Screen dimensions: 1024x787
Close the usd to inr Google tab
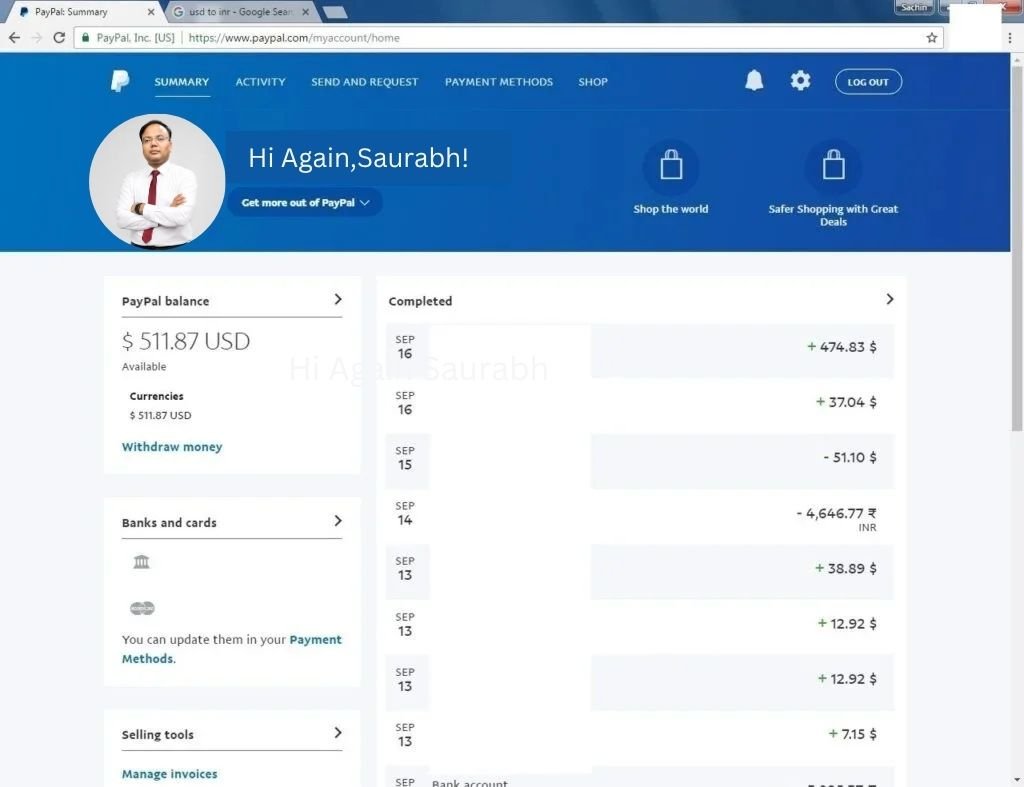pos(305,12)
